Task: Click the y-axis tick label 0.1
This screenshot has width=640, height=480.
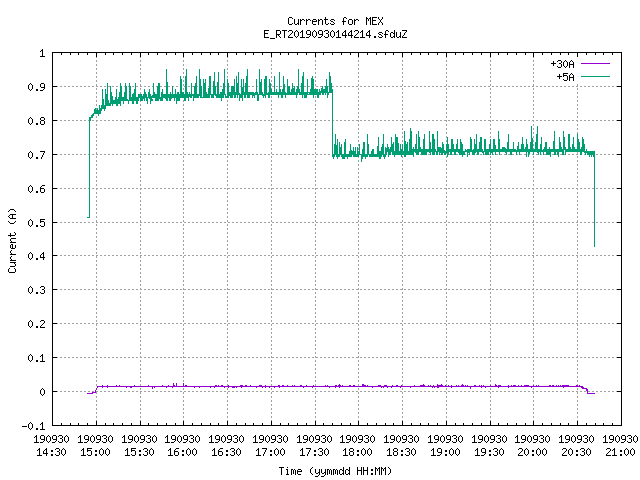Action: [x=36, y=358]
